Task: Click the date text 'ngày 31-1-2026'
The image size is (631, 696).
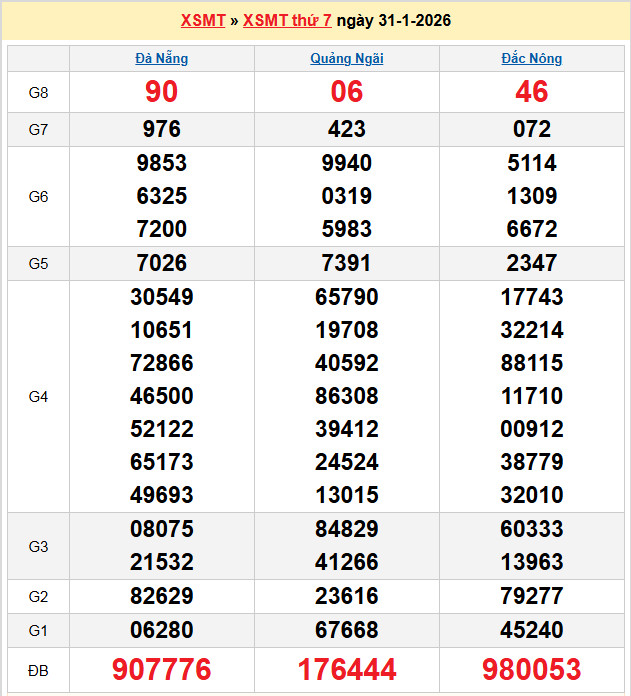Action: pos(393,20)
